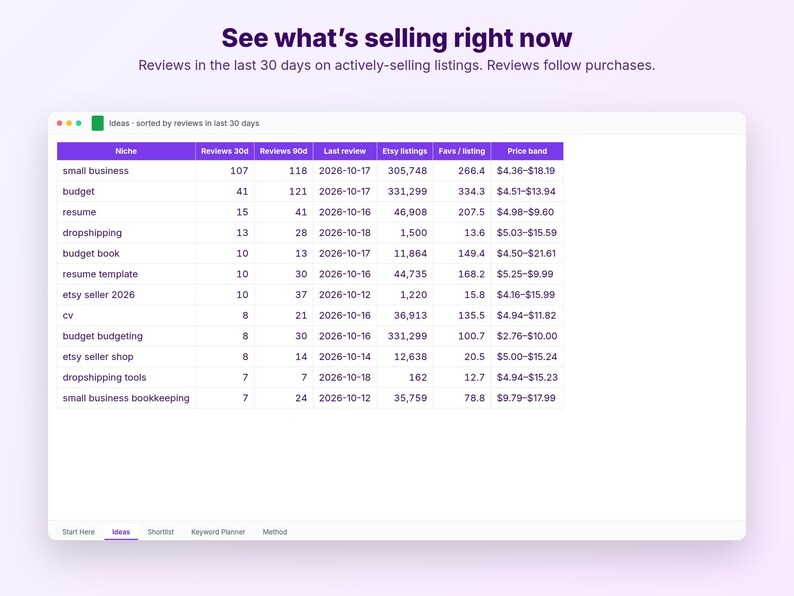Open the Keyword Planner tab
794x596 pixels.
(218, 532)
